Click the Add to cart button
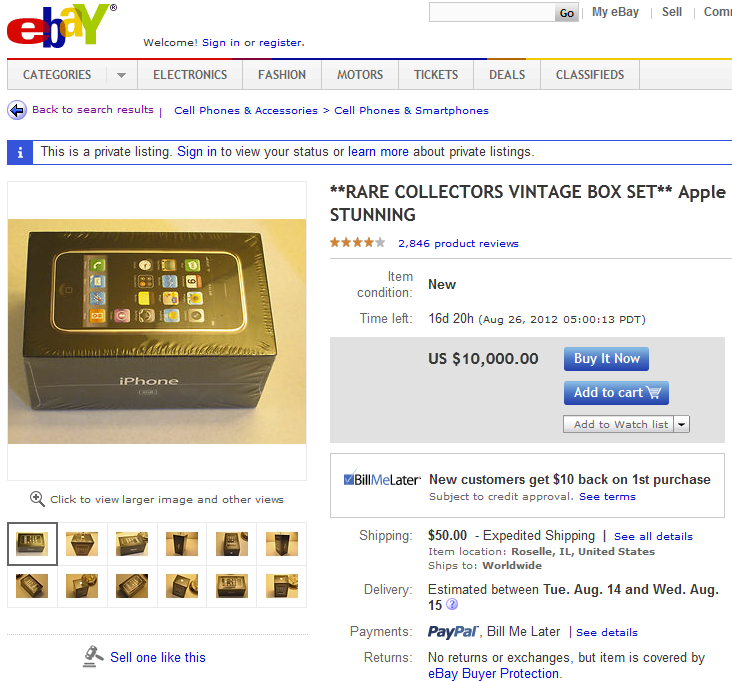The height and width of the screenshot is (681, 732). tap(616, 393)
